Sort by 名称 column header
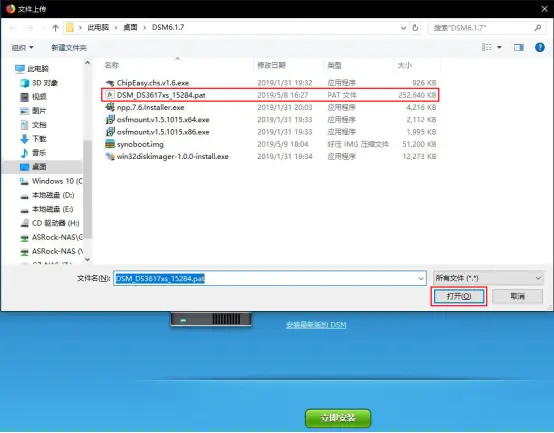 pyautogui.click(x=112, y=65)
